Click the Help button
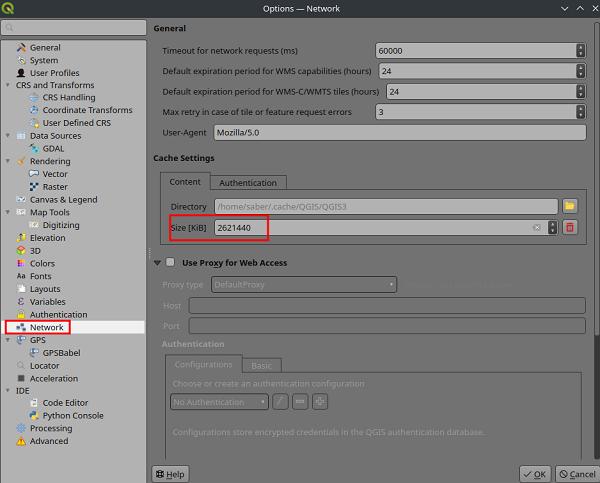 (x=170, y=474)
